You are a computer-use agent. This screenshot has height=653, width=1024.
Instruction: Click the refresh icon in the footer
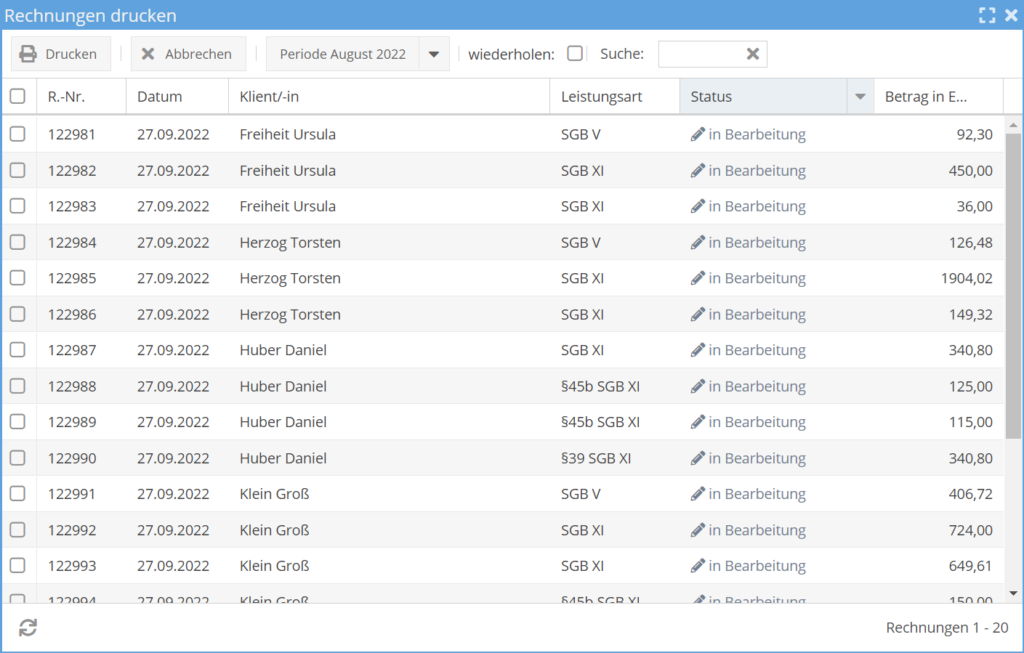click(x=28, y=627)
